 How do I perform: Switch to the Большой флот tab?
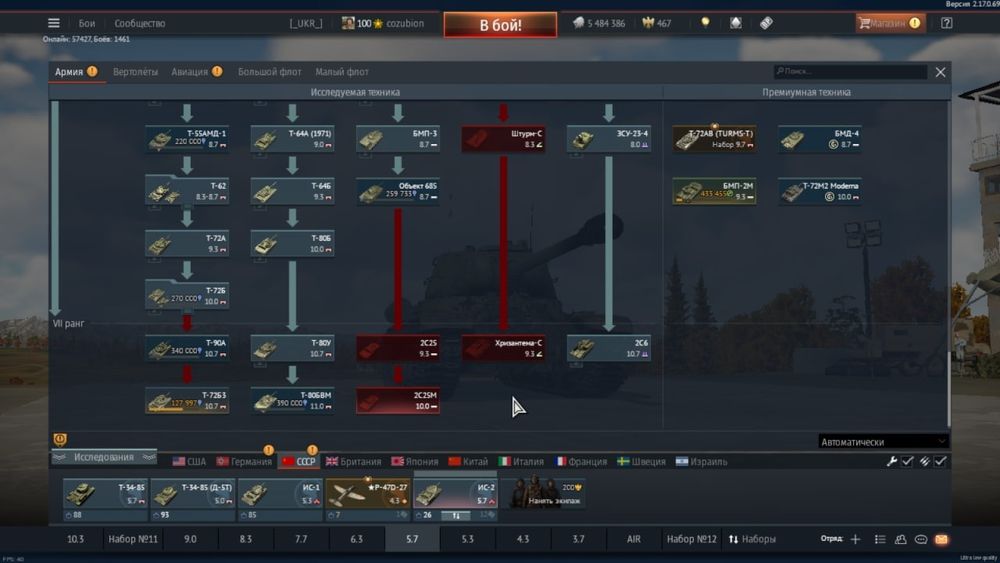tap(269, 72)
